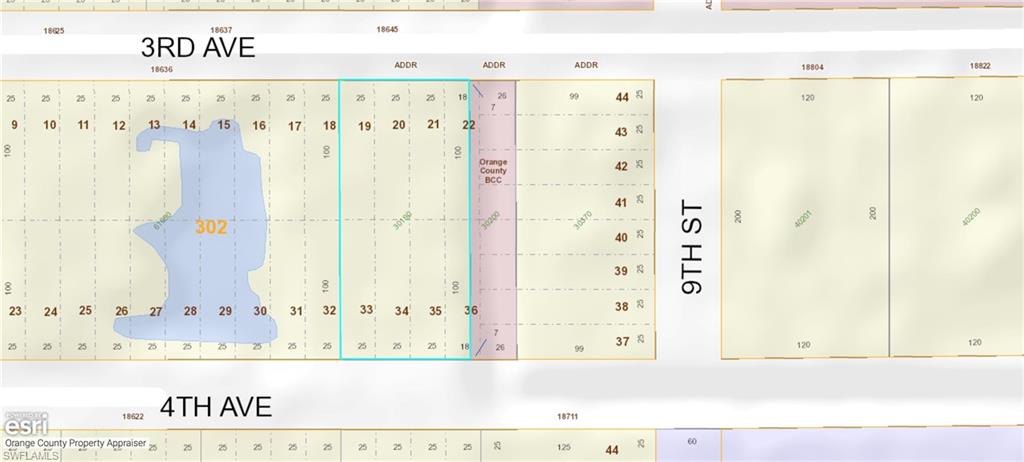Screen dimensions: 1024x462
Task: Open the Orange County Property Appraiser attribution
Action: [x=75, y=442]
